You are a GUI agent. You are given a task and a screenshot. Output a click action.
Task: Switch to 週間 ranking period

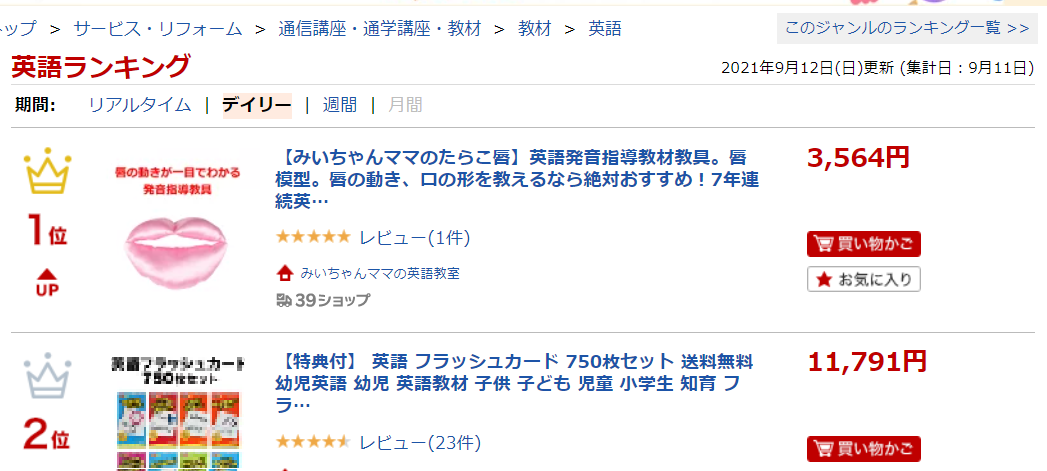(x=339, y=105)
